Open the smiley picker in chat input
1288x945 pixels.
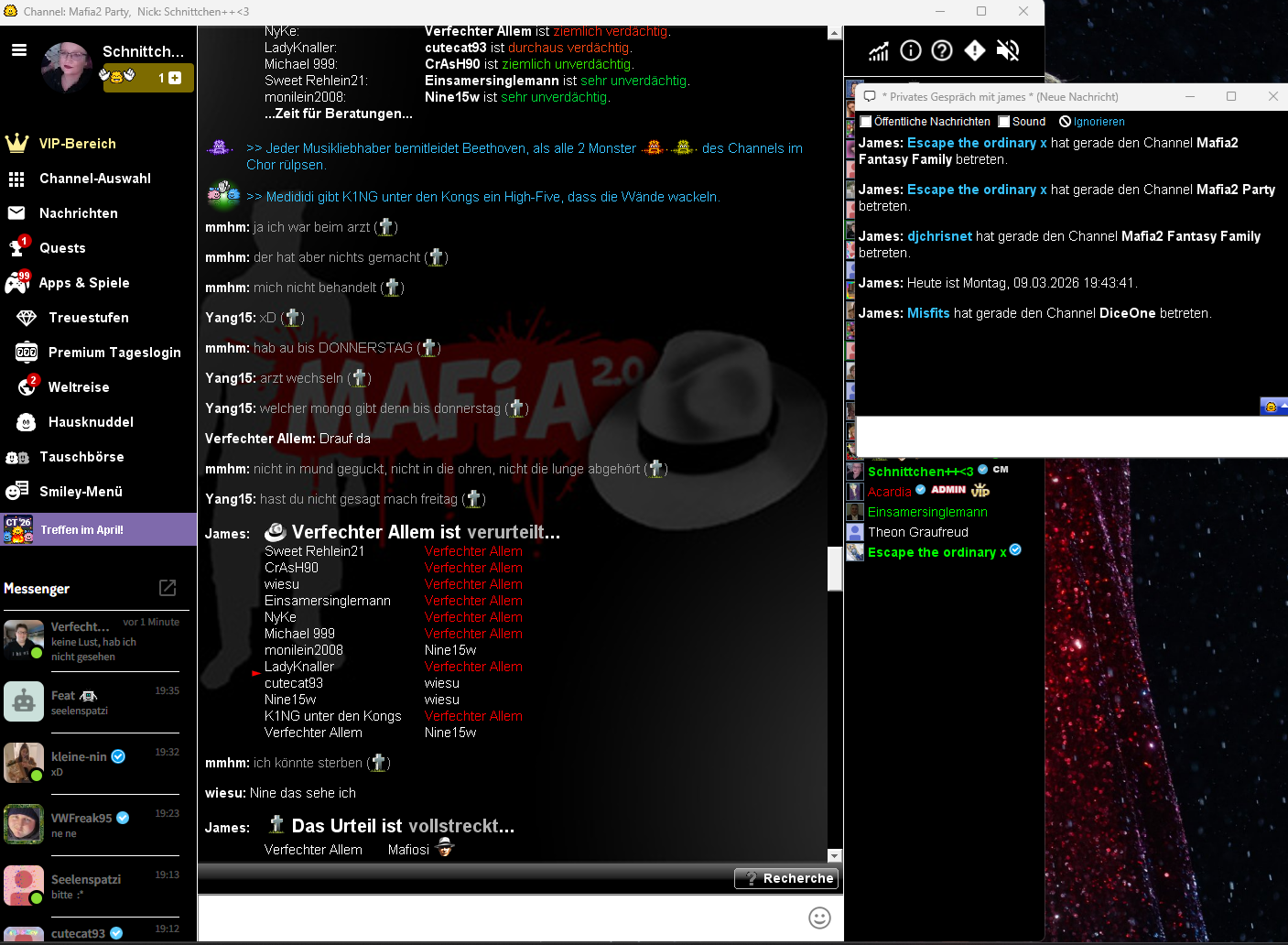[819, 918]
